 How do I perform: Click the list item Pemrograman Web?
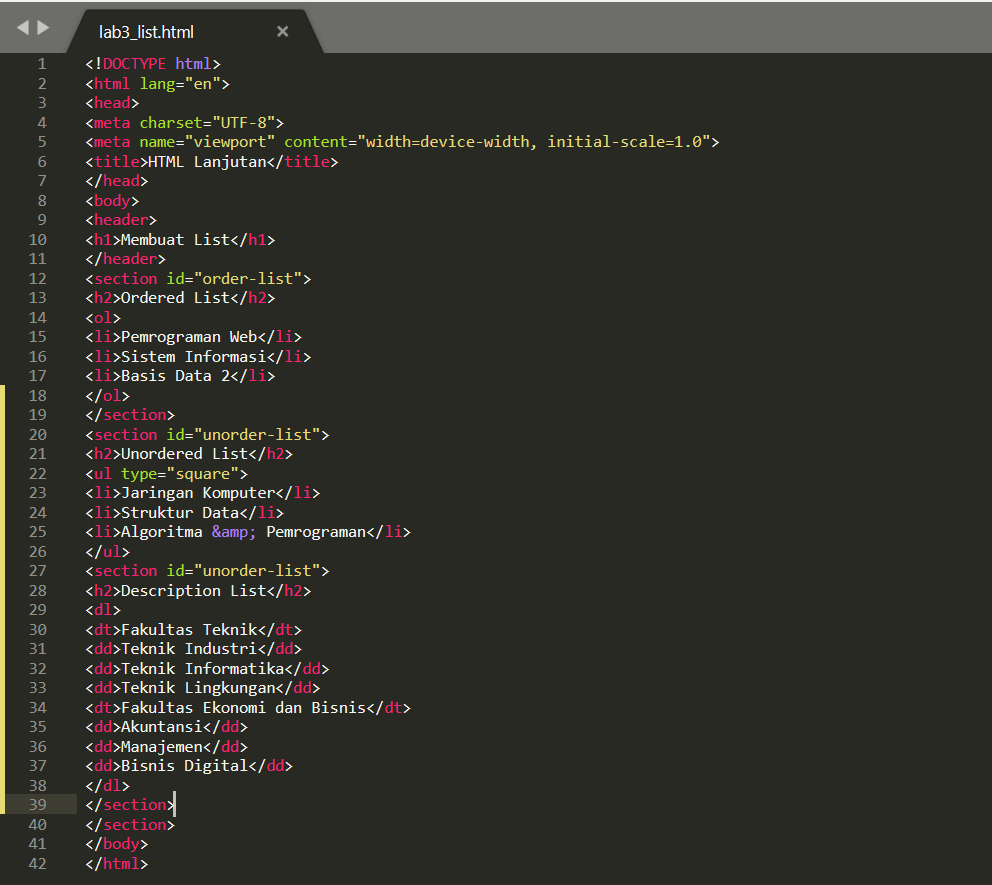point(183,336)
